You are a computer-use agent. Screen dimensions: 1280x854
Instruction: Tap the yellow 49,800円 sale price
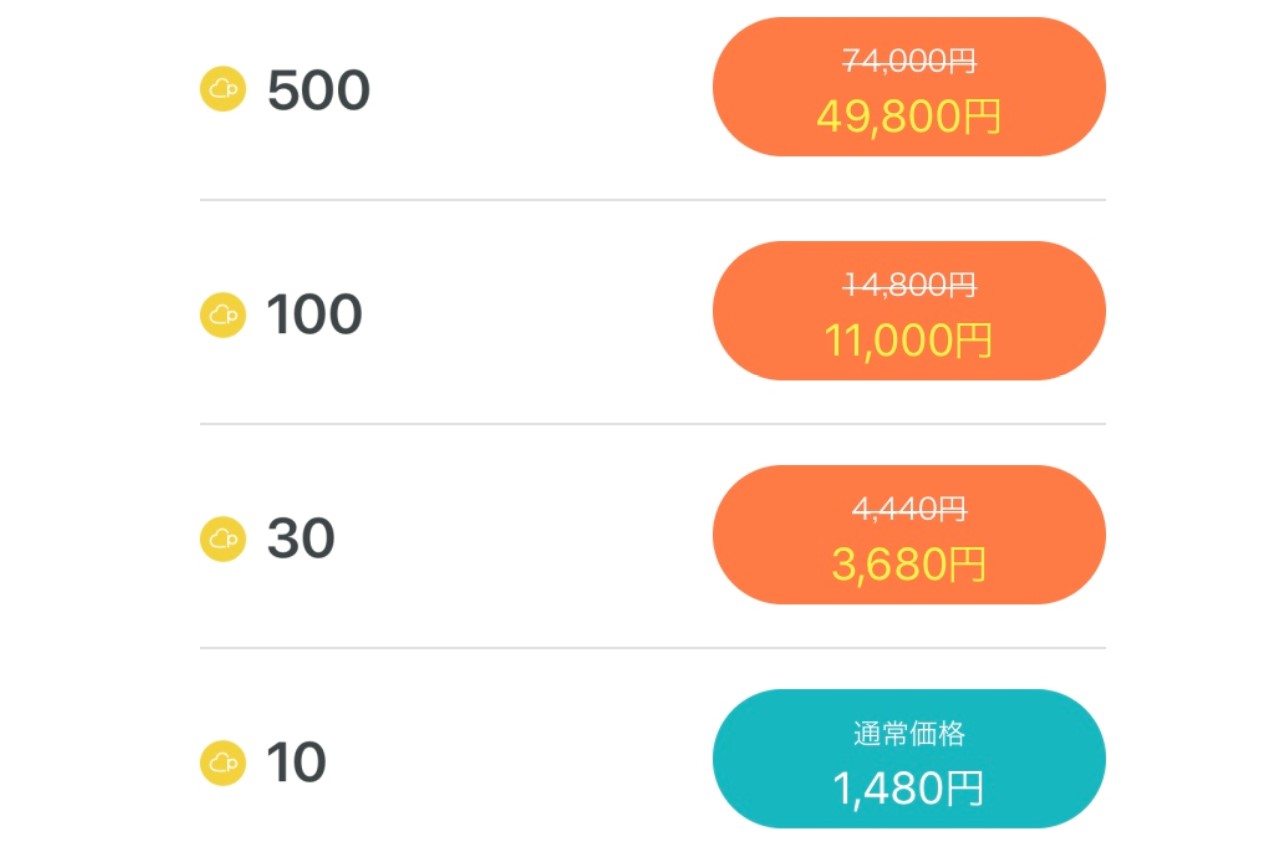909,117
